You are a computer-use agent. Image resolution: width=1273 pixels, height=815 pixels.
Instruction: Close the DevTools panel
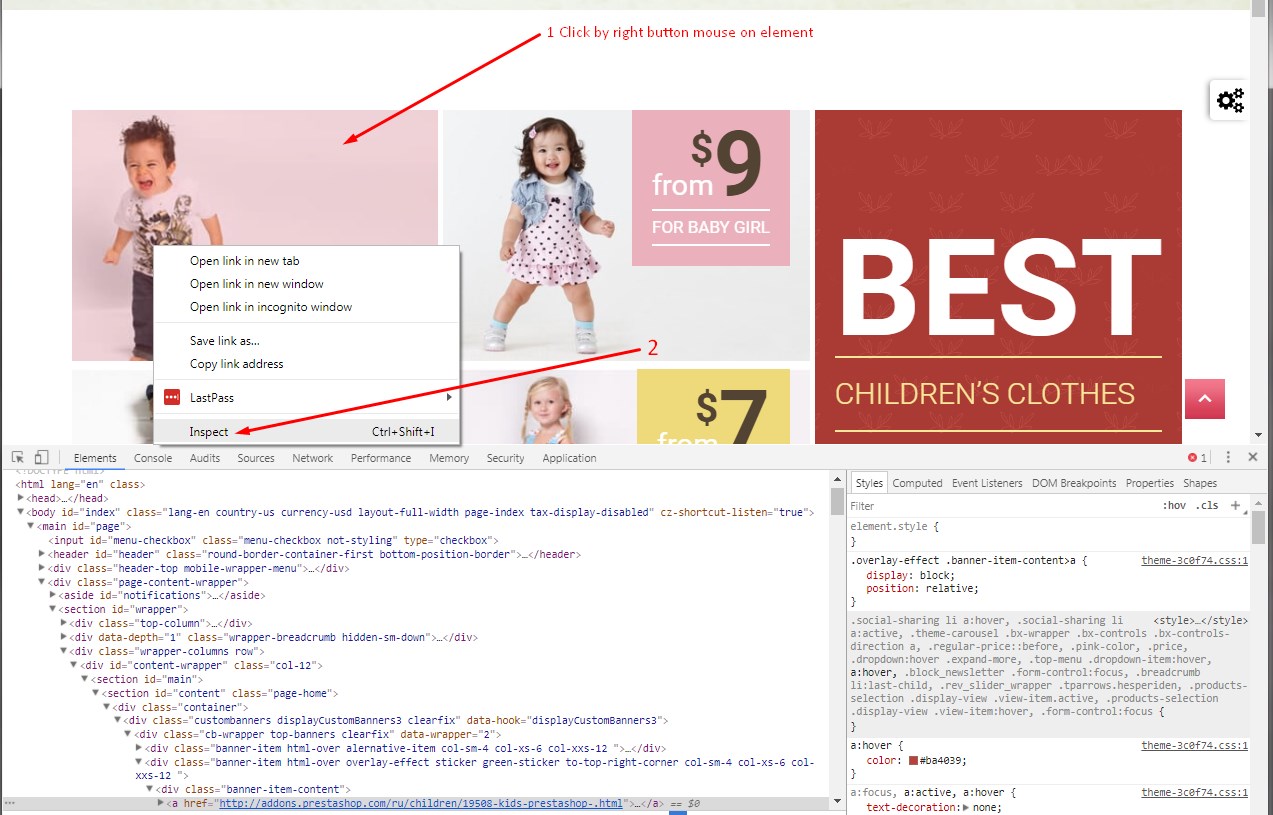click(1252, 457)
